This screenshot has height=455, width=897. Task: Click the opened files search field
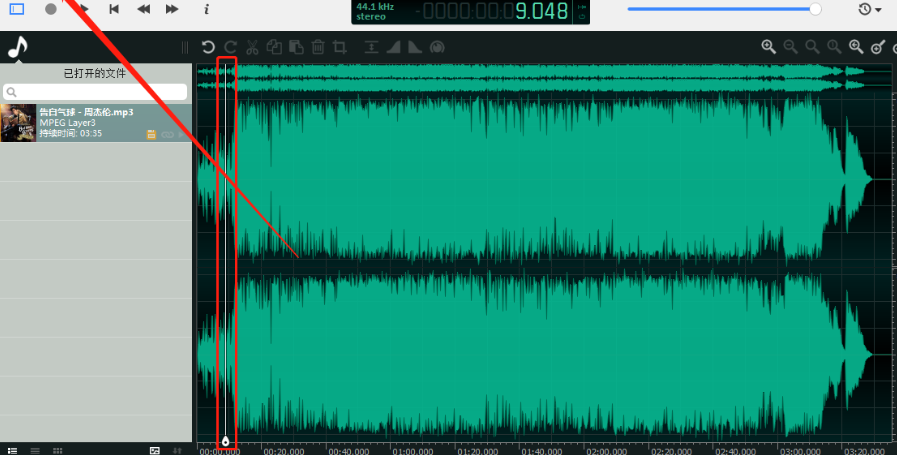coord(96,92)
